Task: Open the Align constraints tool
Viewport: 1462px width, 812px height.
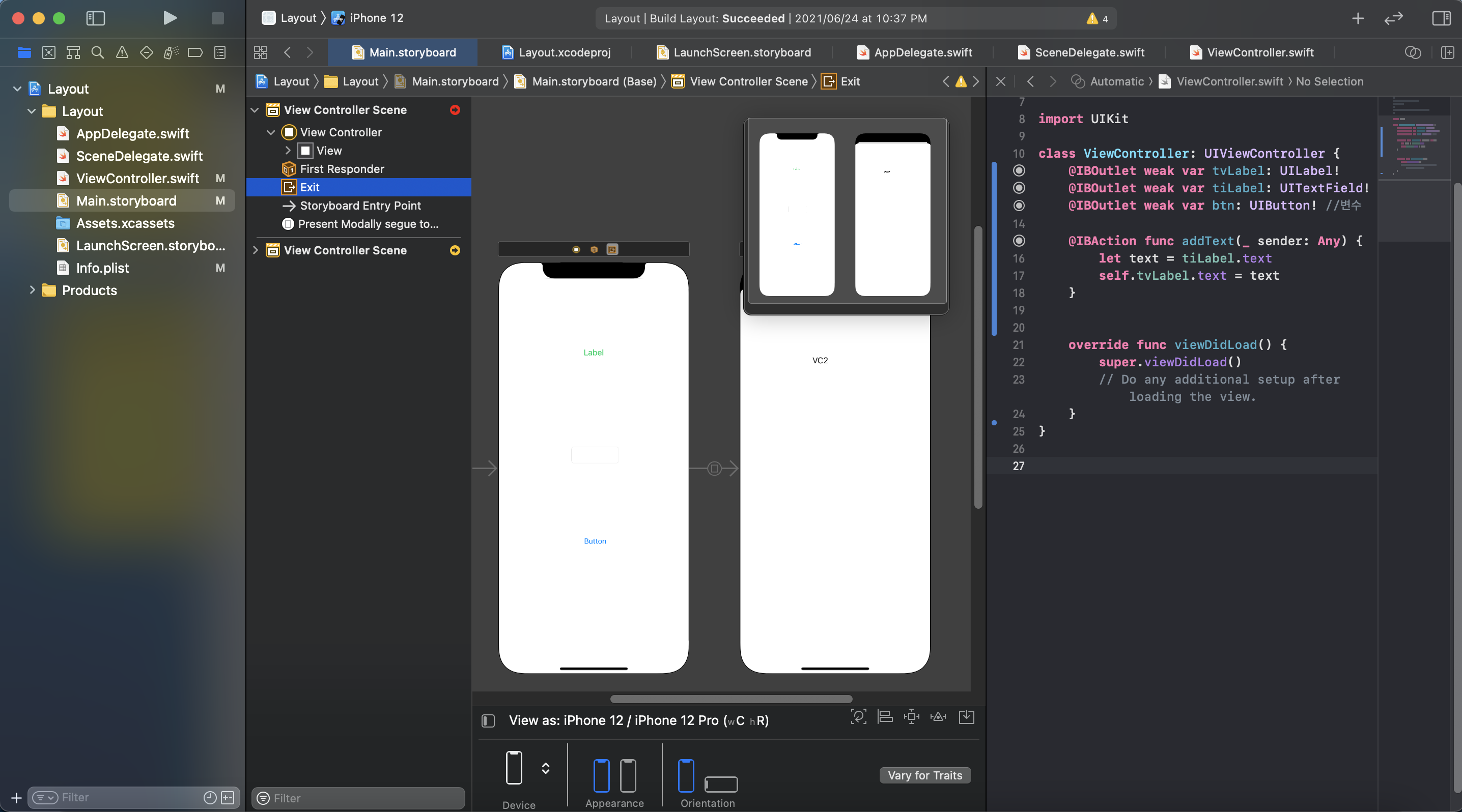Action: point(885,717)
